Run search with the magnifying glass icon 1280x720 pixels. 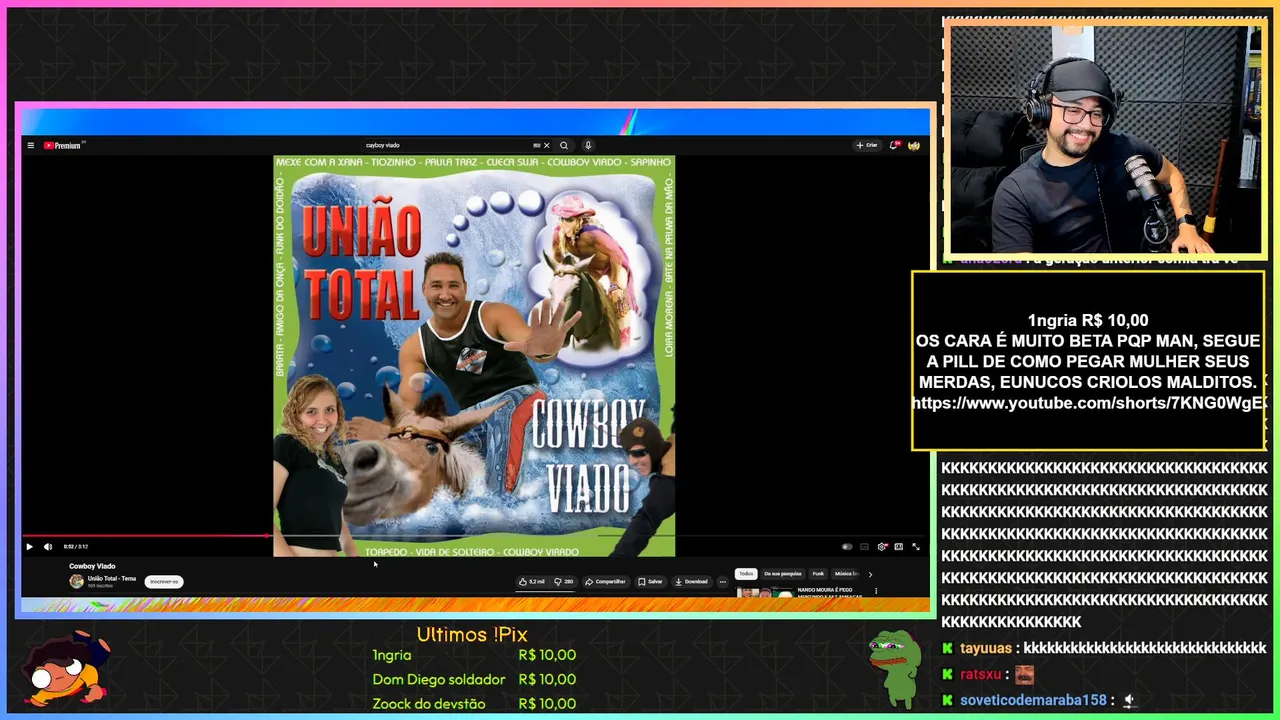(x=564, y=145)
